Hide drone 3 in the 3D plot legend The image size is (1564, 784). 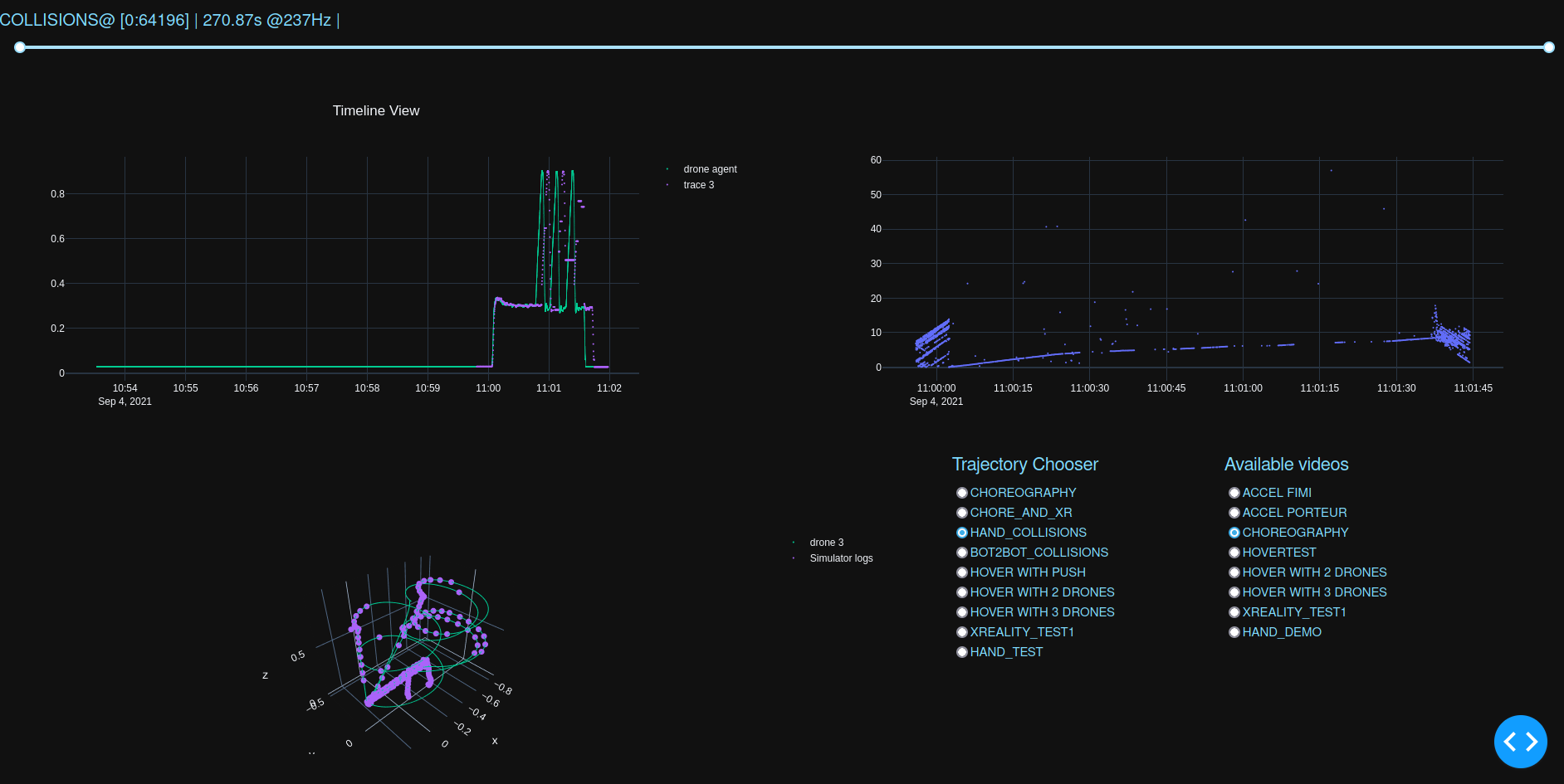point(826,542)
